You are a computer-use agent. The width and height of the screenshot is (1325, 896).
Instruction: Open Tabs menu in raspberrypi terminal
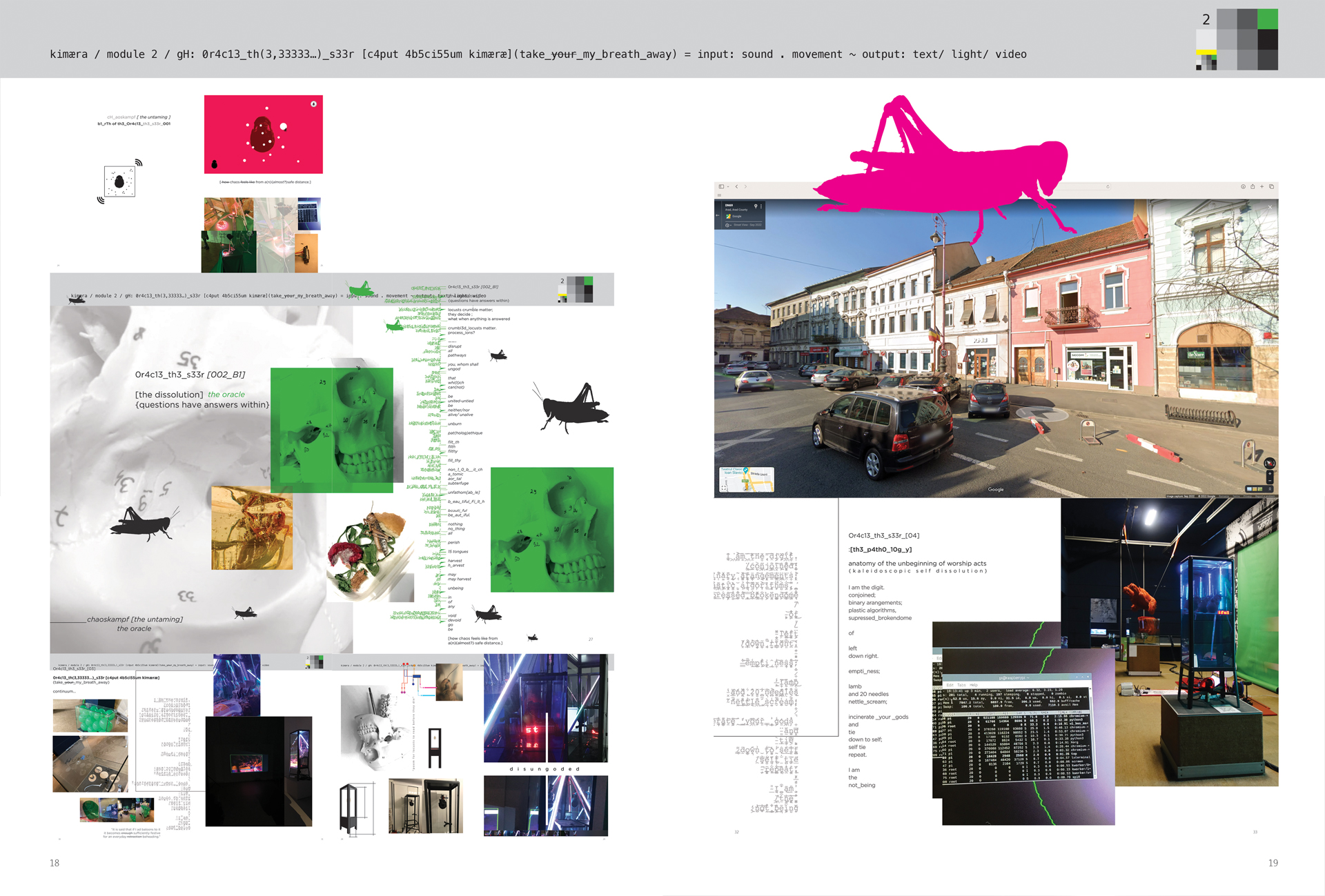tap(961, 685)
